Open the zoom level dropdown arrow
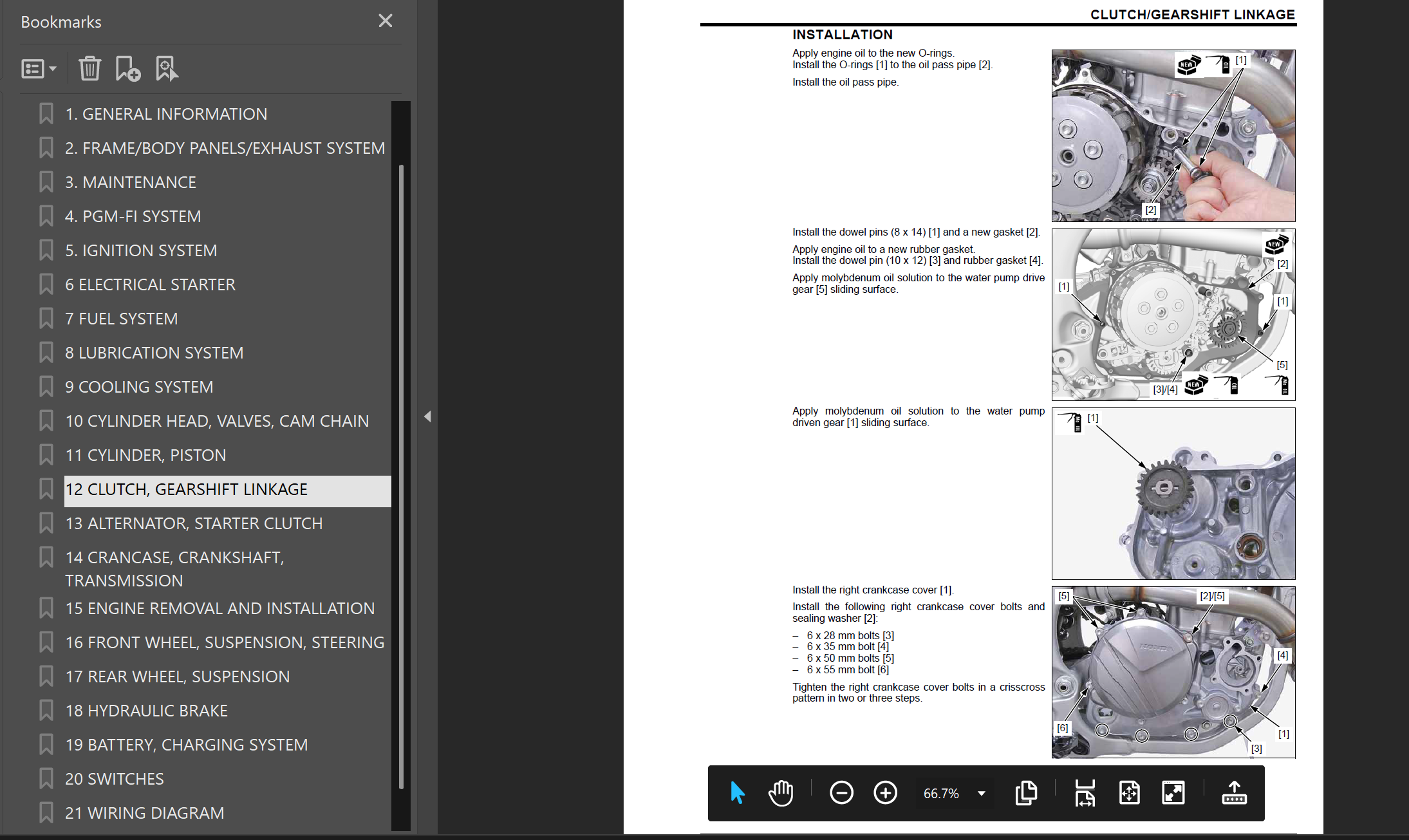This screenshot has width=1409, height=840. point(982,794)
